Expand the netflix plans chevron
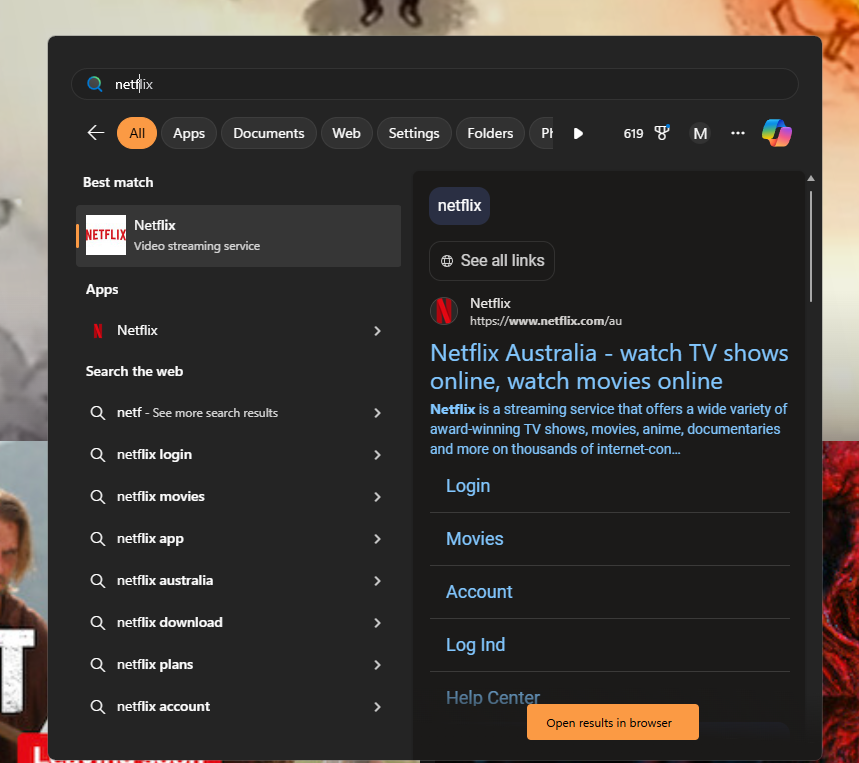Viewport: 859px width, 763px height. tap(377, 665)
